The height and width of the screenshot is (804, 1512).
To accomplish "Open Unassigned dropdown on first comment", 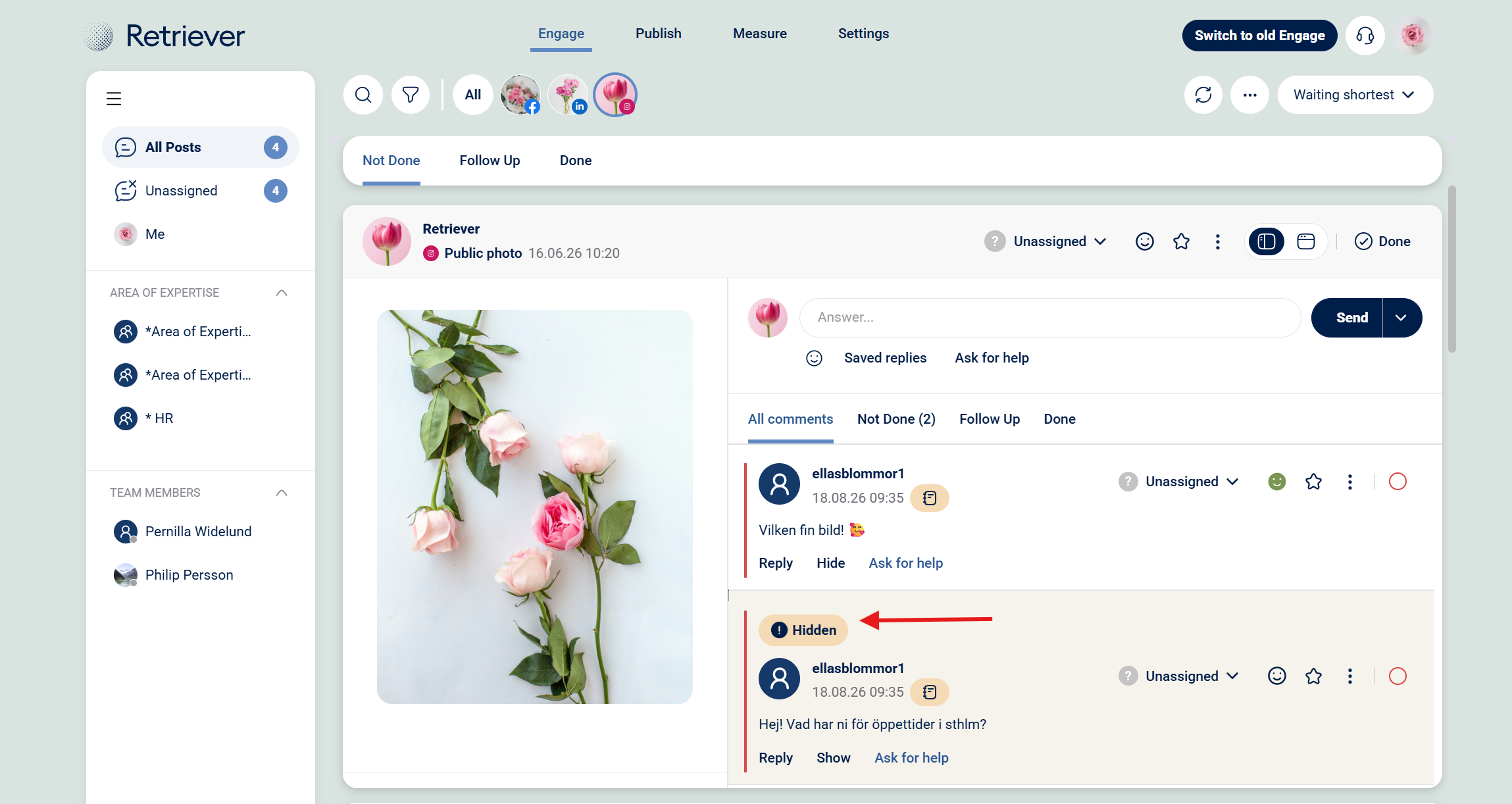I will (x=1179, y=482).
